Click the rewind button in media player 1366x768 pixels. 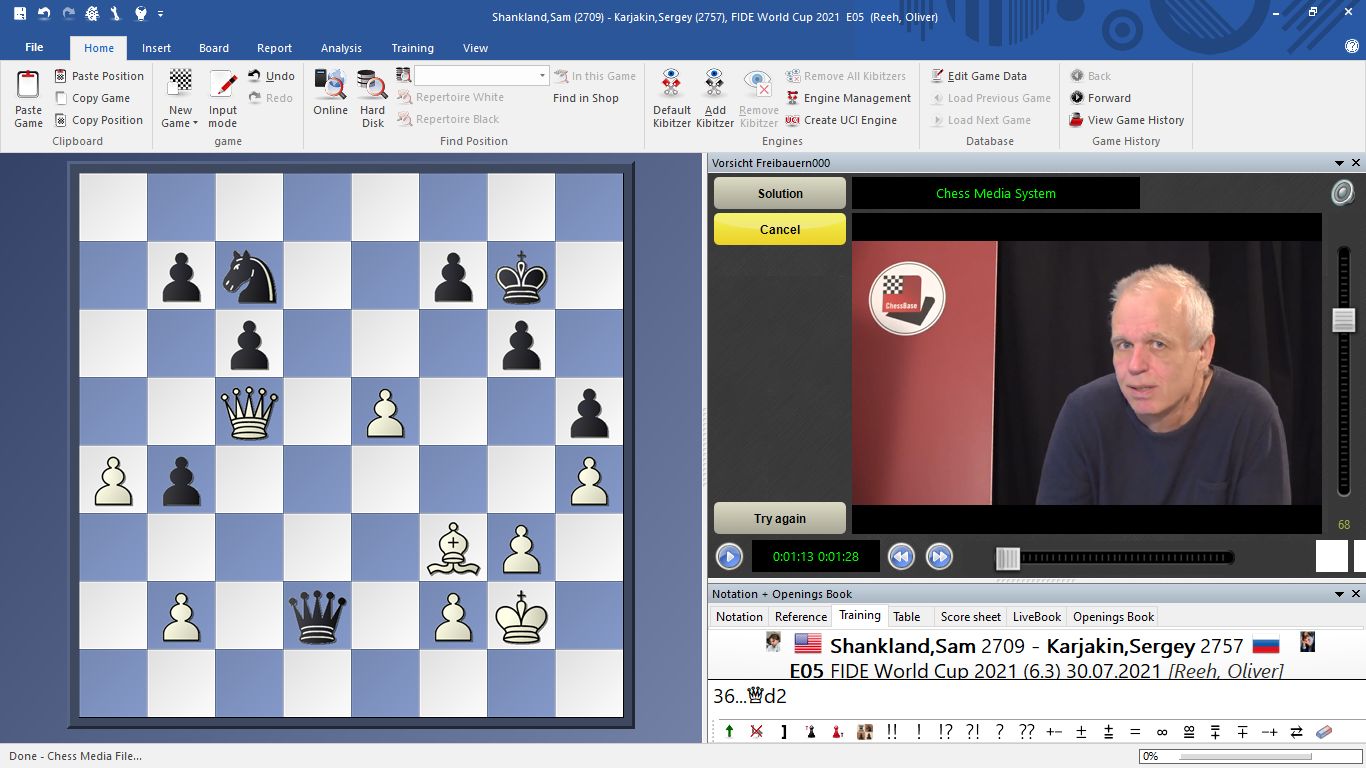(901, 557)
